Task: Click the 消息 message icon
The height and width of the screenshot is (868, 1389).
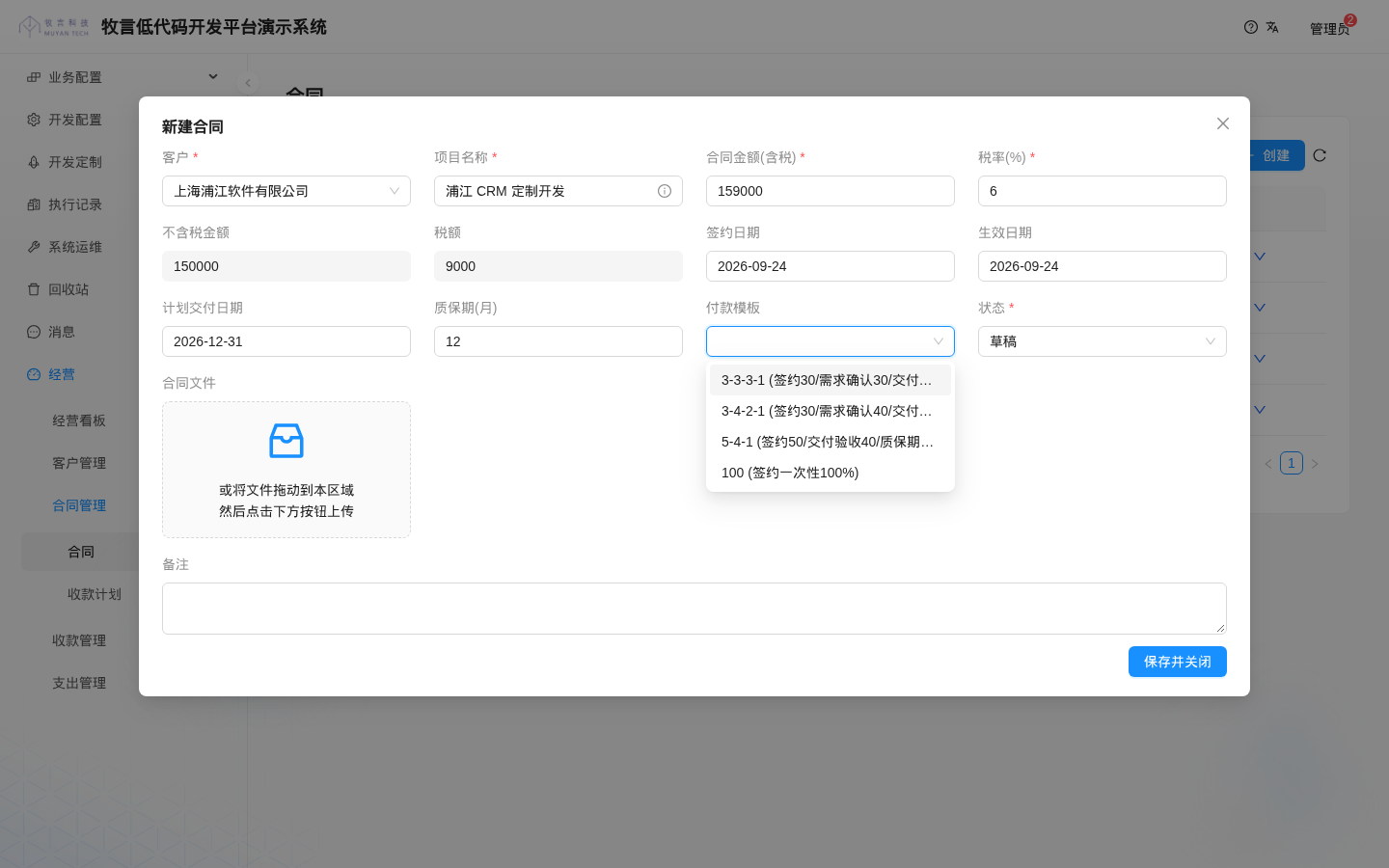Action: (x=34, y=332)
